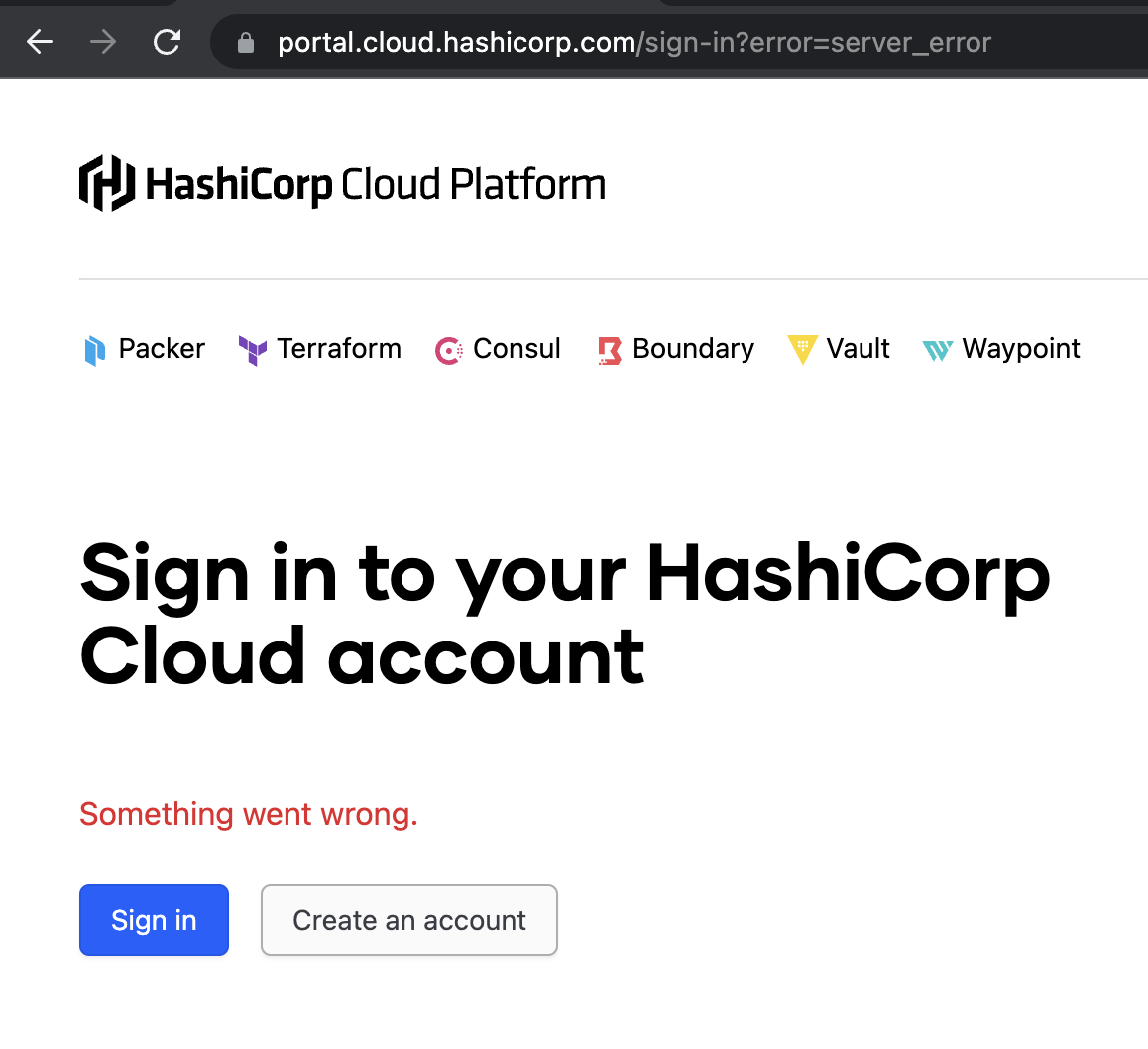Click the Consul product icon
Screen dimensions: 1148x1049
[449, 350]
